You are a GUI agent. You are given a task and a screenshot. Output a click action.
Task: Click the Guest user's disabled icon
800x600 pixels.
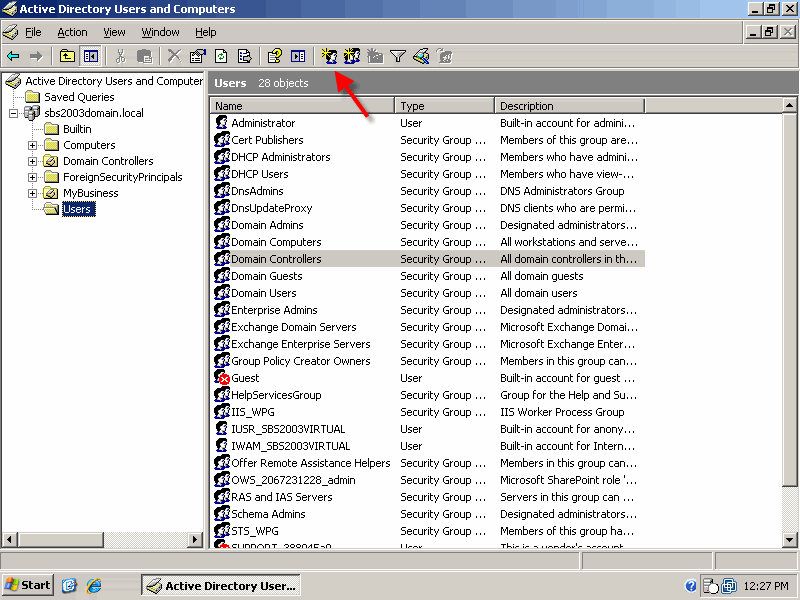[x=222, y=378]
